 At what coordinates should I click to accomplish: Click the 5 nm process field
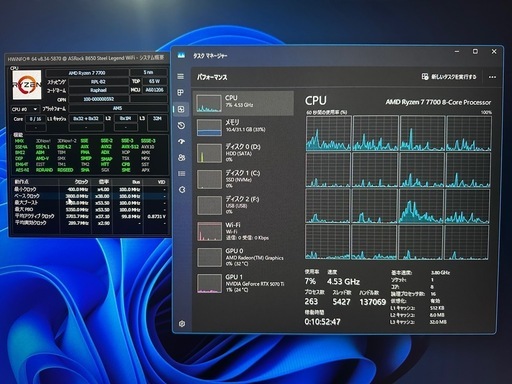pyautogui.click(x=148, y=72)
